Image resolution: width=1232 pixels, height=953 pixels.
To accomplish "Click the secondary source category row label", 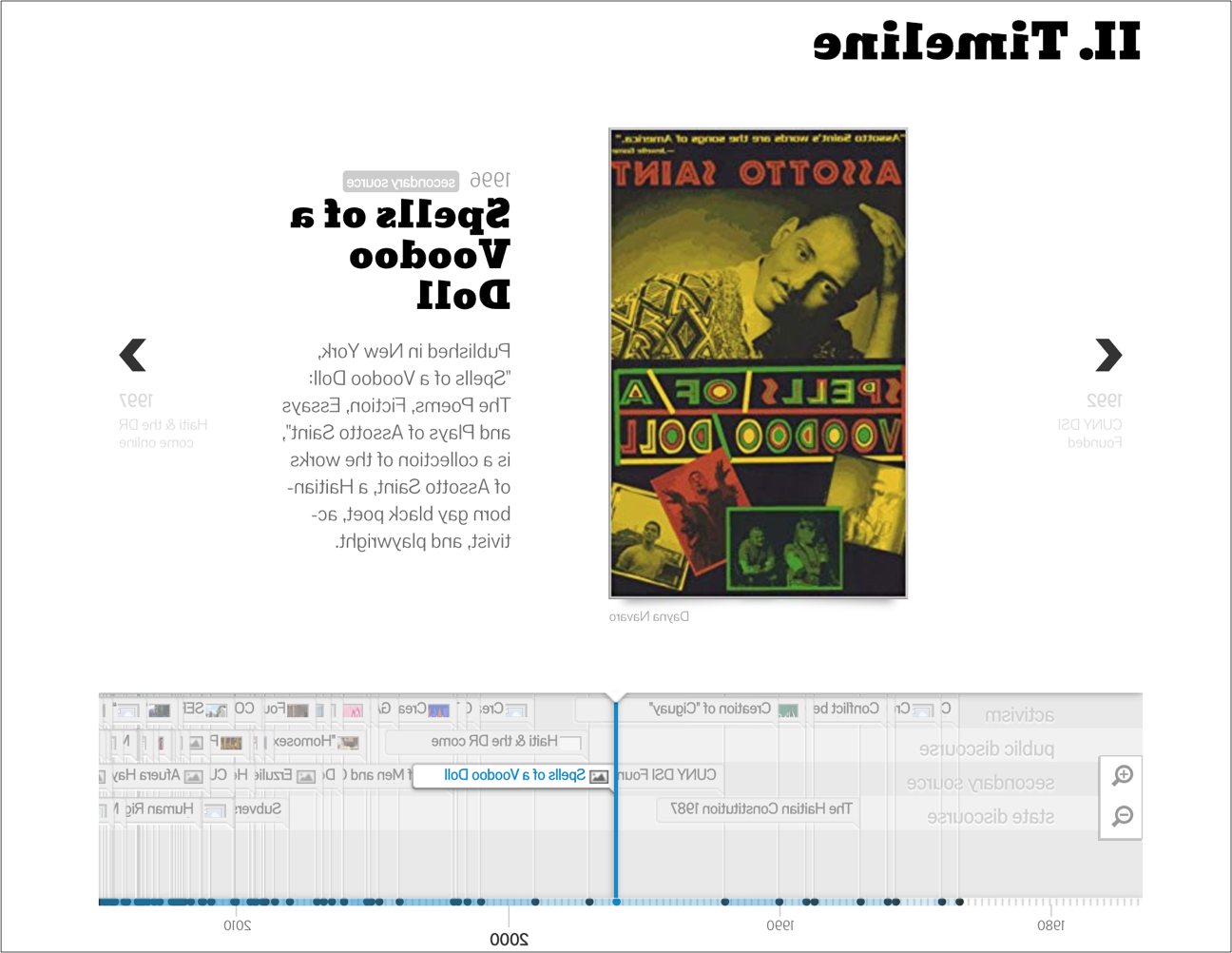I will [980, 783].
